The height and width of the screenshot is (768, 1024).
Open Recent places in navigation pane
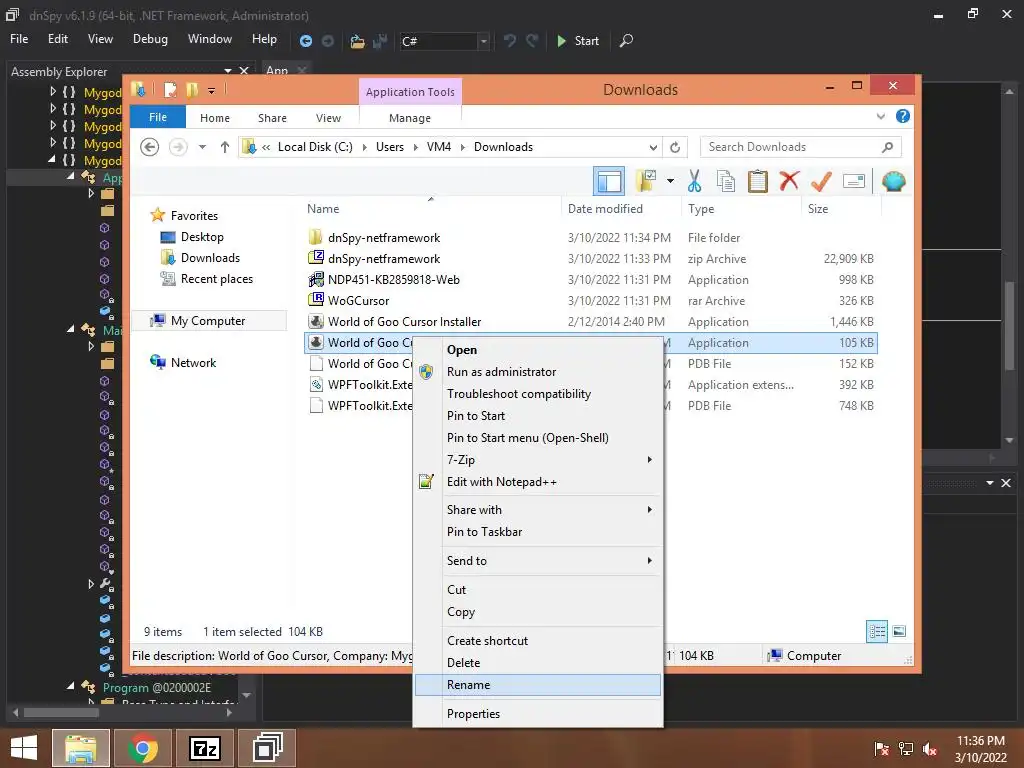coord(216,279)
